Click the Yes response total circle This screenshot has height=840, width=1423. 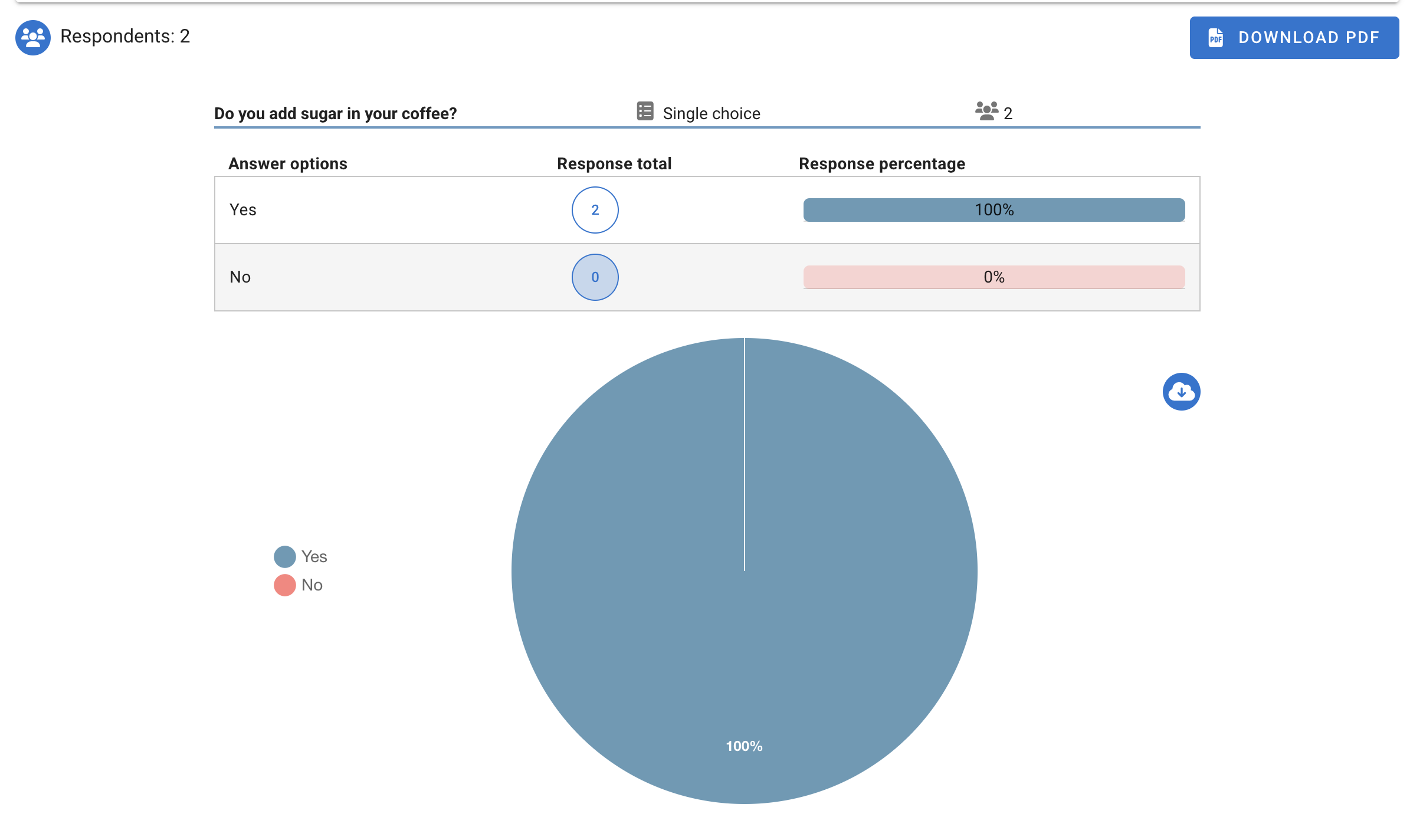[595, 210]
